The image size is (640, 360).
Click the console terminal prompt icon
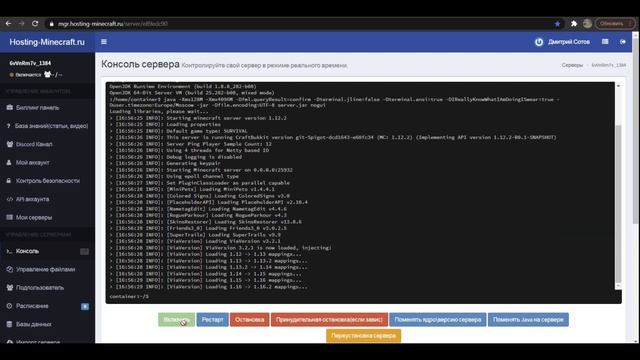[9, 251]
